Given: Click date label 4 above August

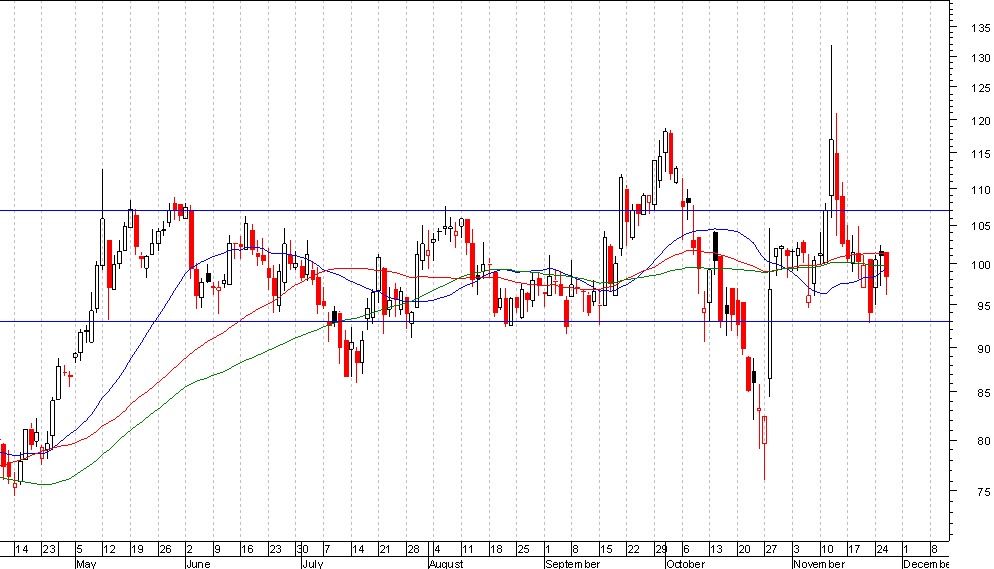Looking at the screenshot, I should coord(437,549).
